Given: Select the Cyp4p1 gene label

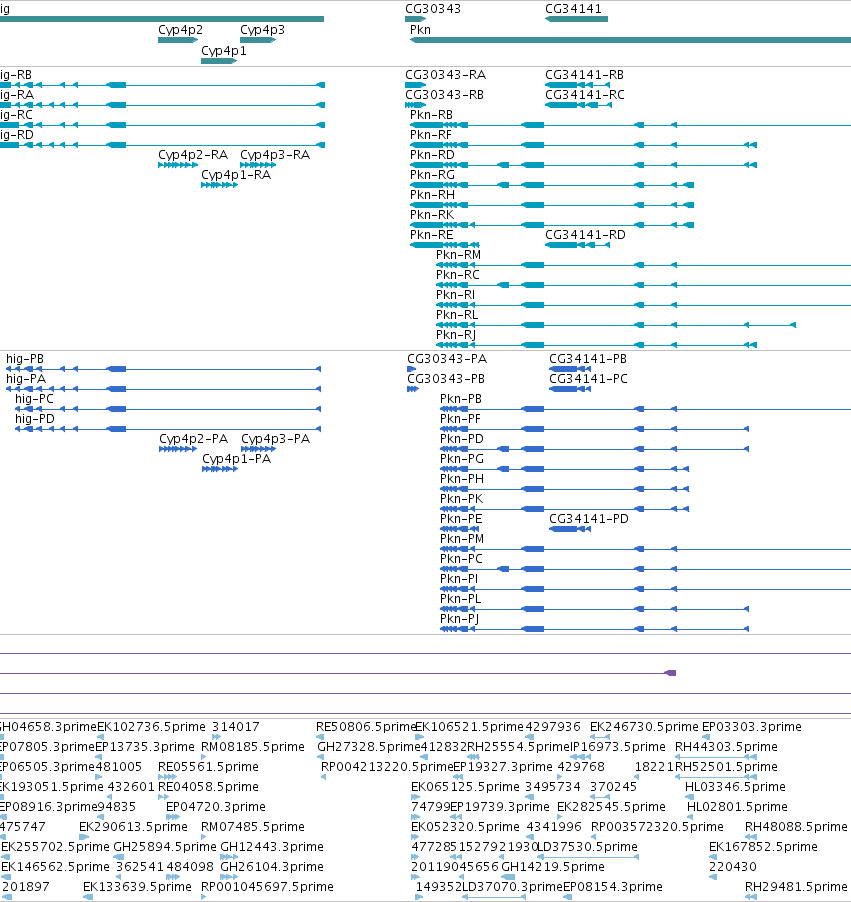Looking at the screenshot, I should pos(223,51).
